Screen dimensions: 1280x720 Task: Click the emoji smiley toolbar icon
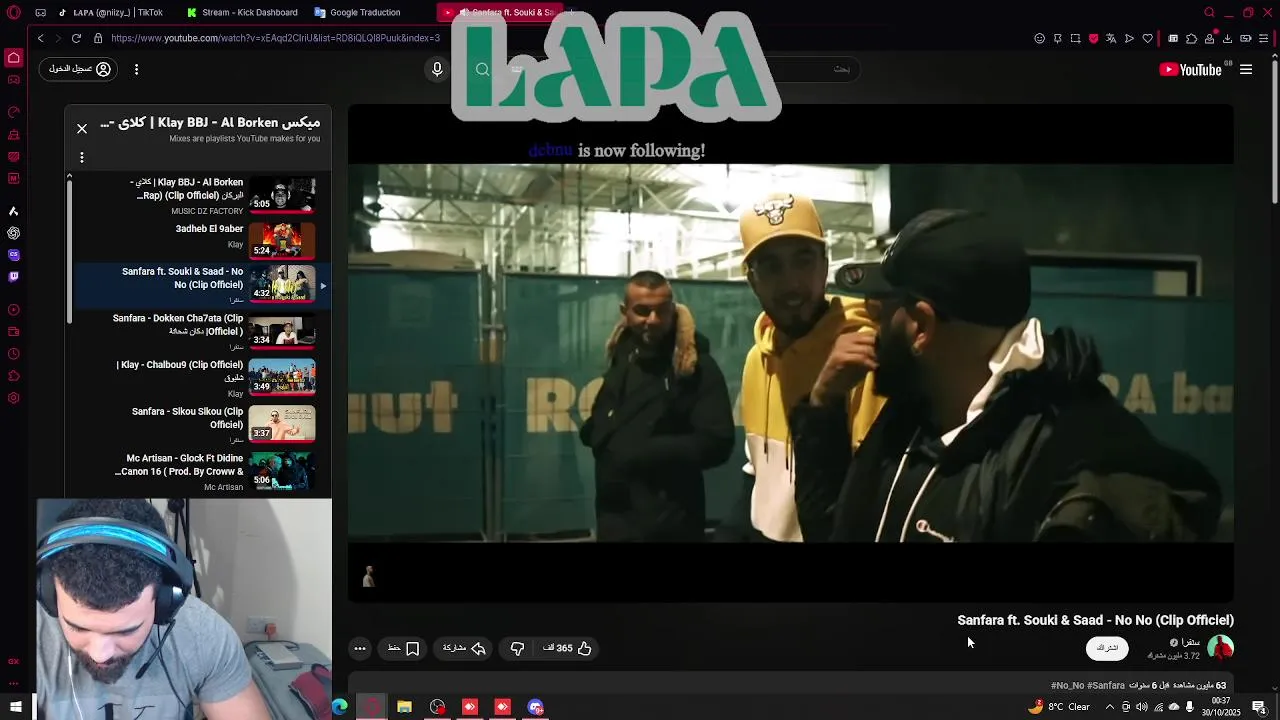pos(1039,38)
